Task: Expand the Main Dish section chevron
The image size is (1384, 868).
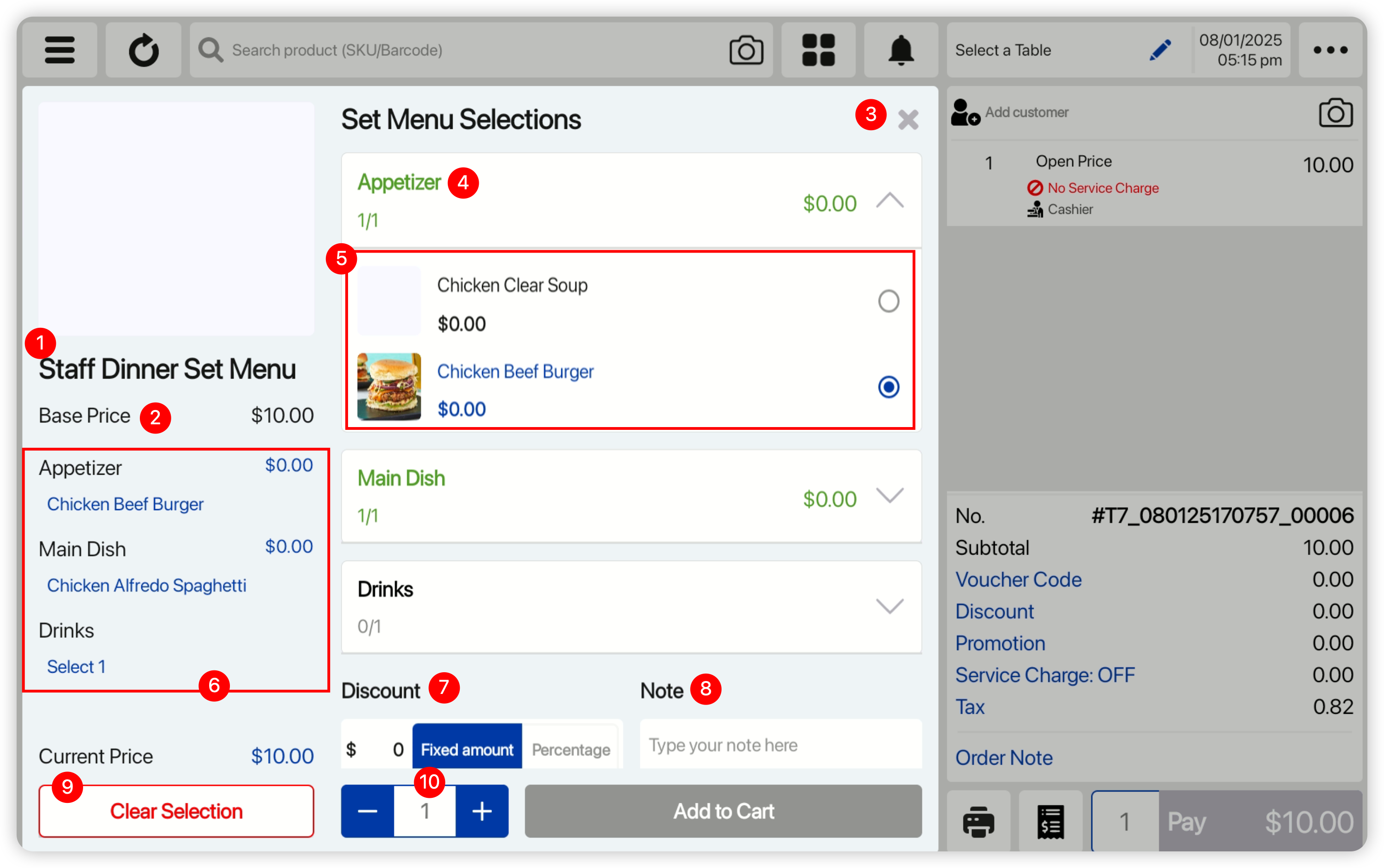Action: click(890, 495)
